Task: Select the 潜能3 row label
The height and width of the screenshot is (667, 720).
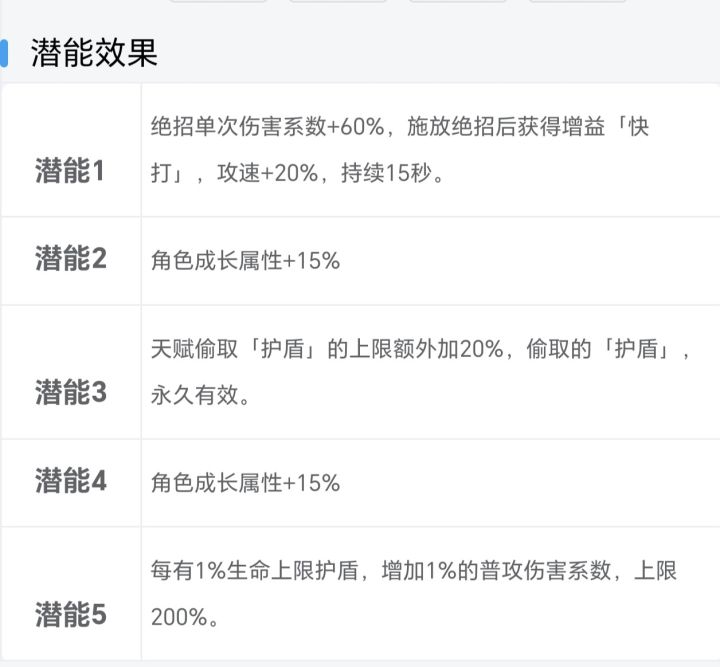Action: pos(70,393)
